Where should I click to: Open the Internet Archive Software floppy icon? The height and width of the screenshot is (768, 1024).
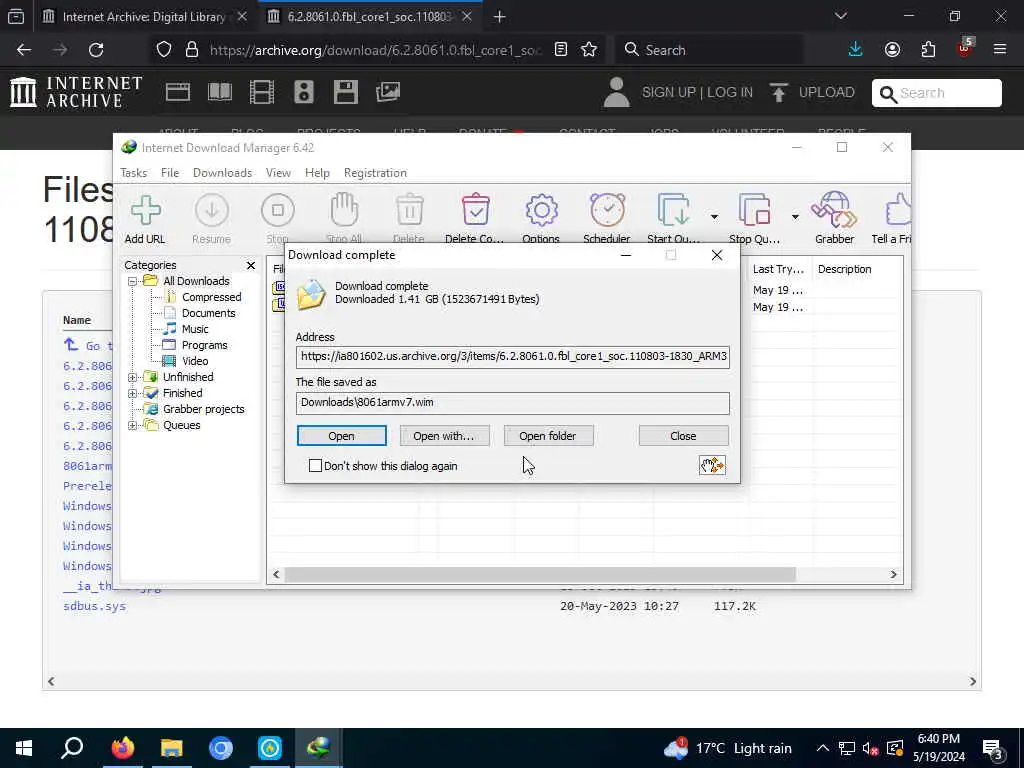pos(345,92)
